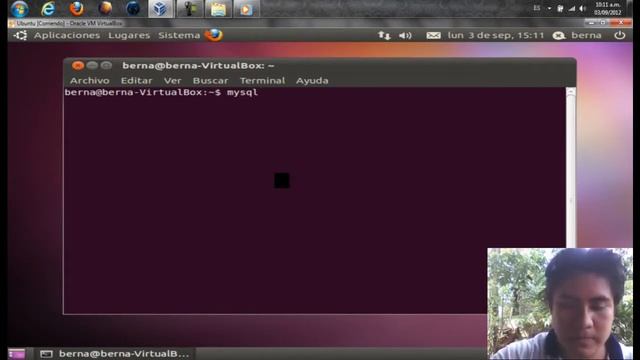This screenshot has width=640, height=360.
Task: Open the calendar via lun 3 de sep clock
Action: point(496,36)
